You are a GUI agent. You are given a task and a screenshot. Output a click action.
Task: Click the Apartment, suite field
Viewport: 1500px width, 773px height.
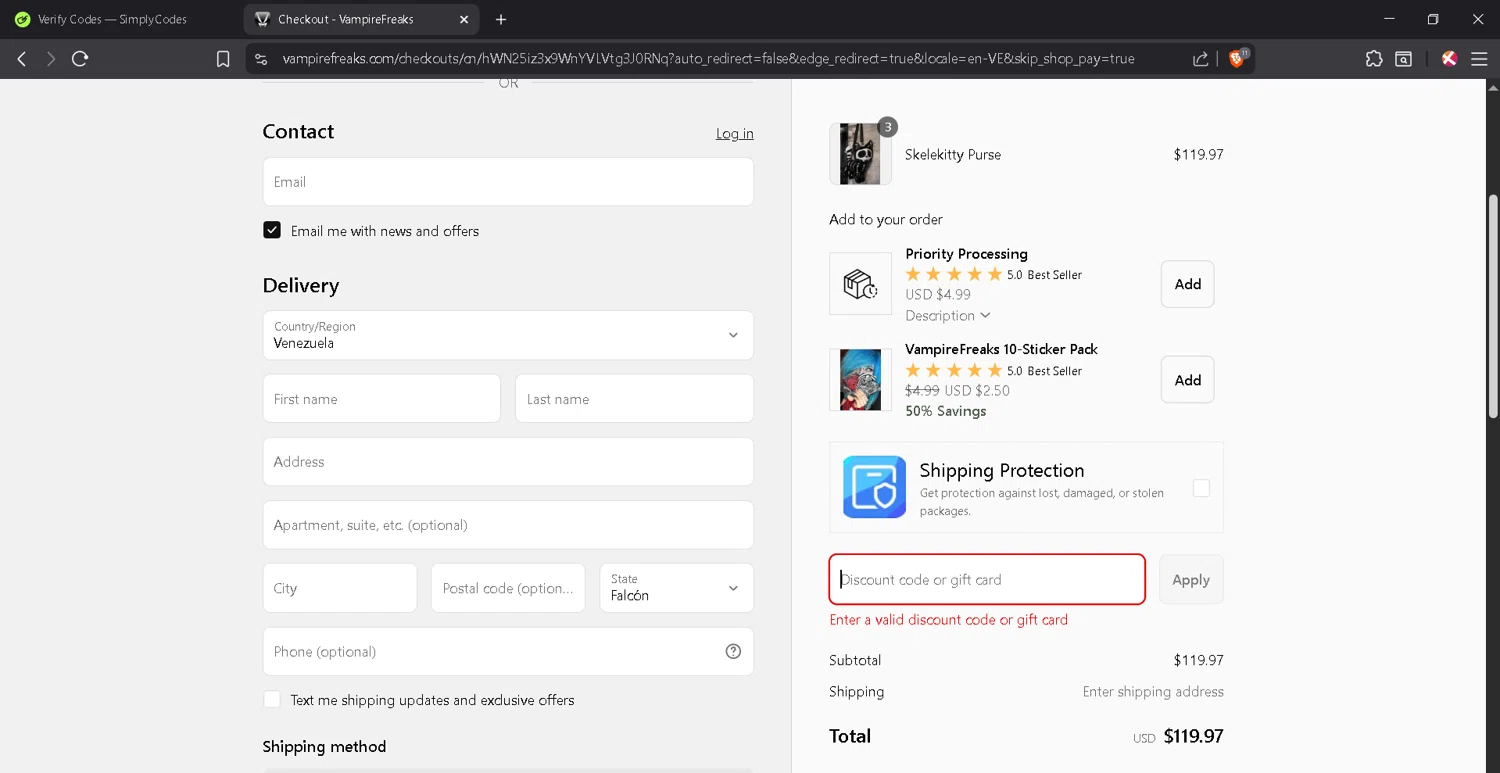(x=508, y=524)
